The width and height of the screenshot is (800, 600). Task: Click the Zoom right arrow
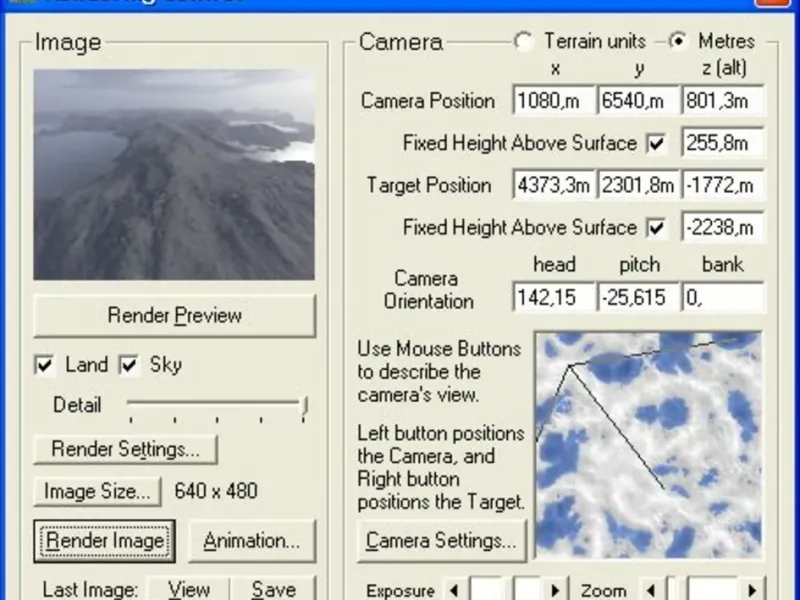[x=754, y=590]
